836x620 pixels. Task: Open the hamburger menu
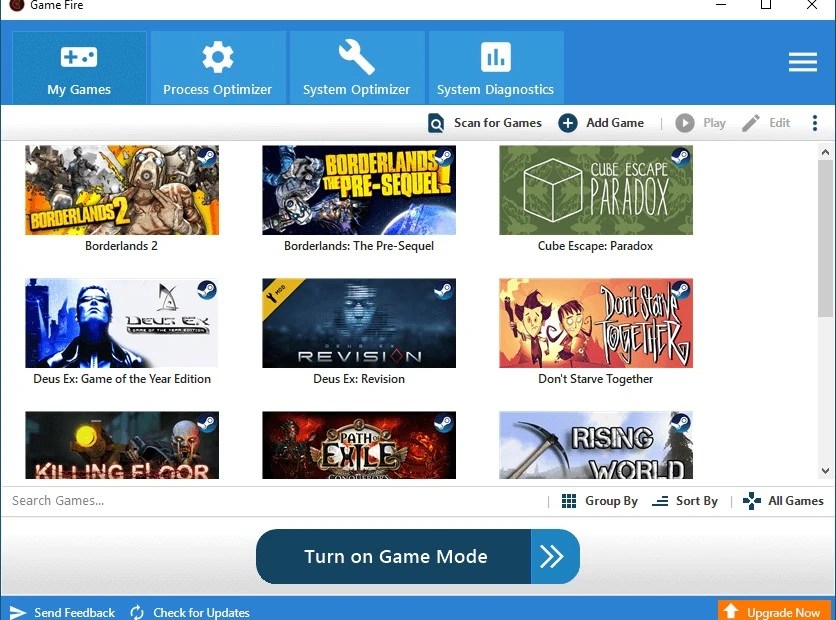coord(802,61)
